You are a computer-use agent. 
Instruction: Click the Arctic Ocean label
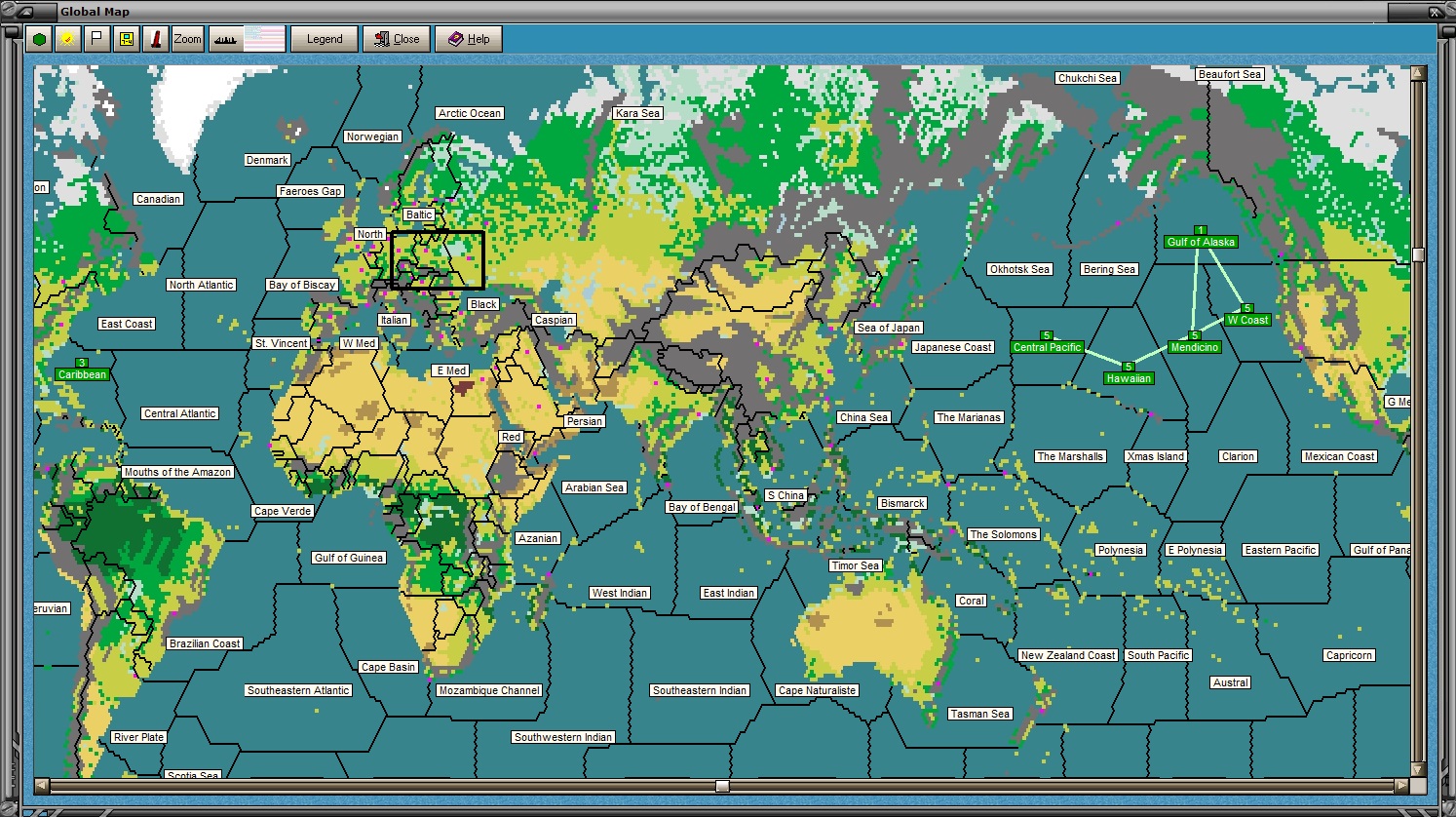click(x=470, y=113)
